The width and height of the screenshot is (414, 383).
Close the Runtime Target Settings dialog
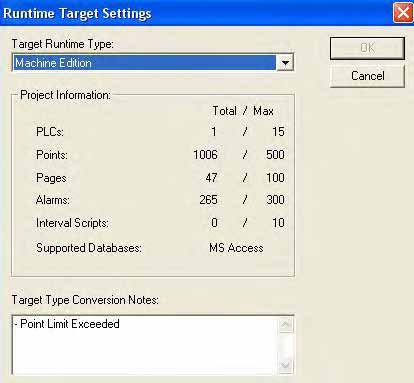click(403, 13)
